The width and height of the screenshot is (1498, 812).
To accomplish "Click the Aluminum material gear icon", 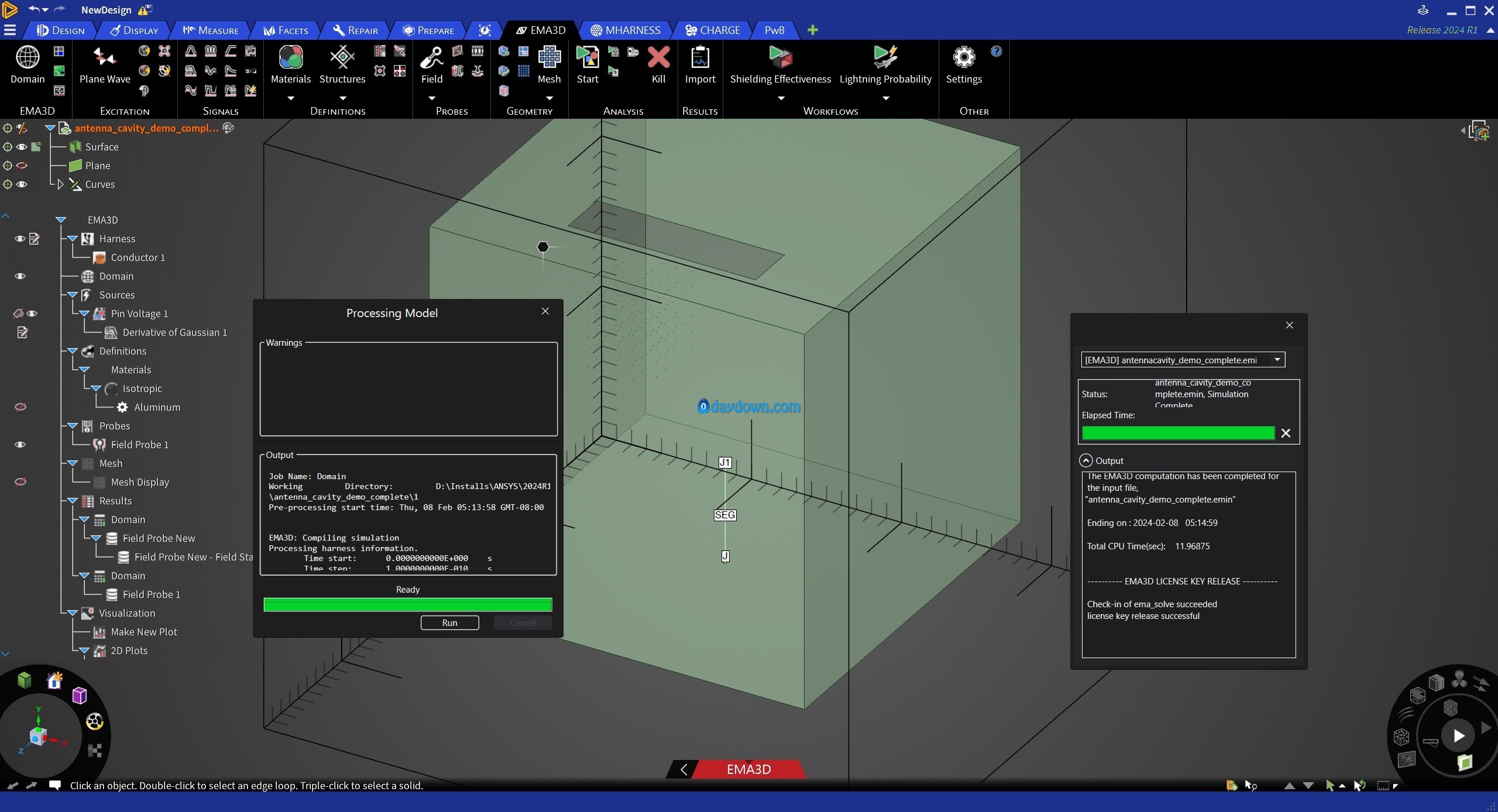I will click(x=122, y=407).
